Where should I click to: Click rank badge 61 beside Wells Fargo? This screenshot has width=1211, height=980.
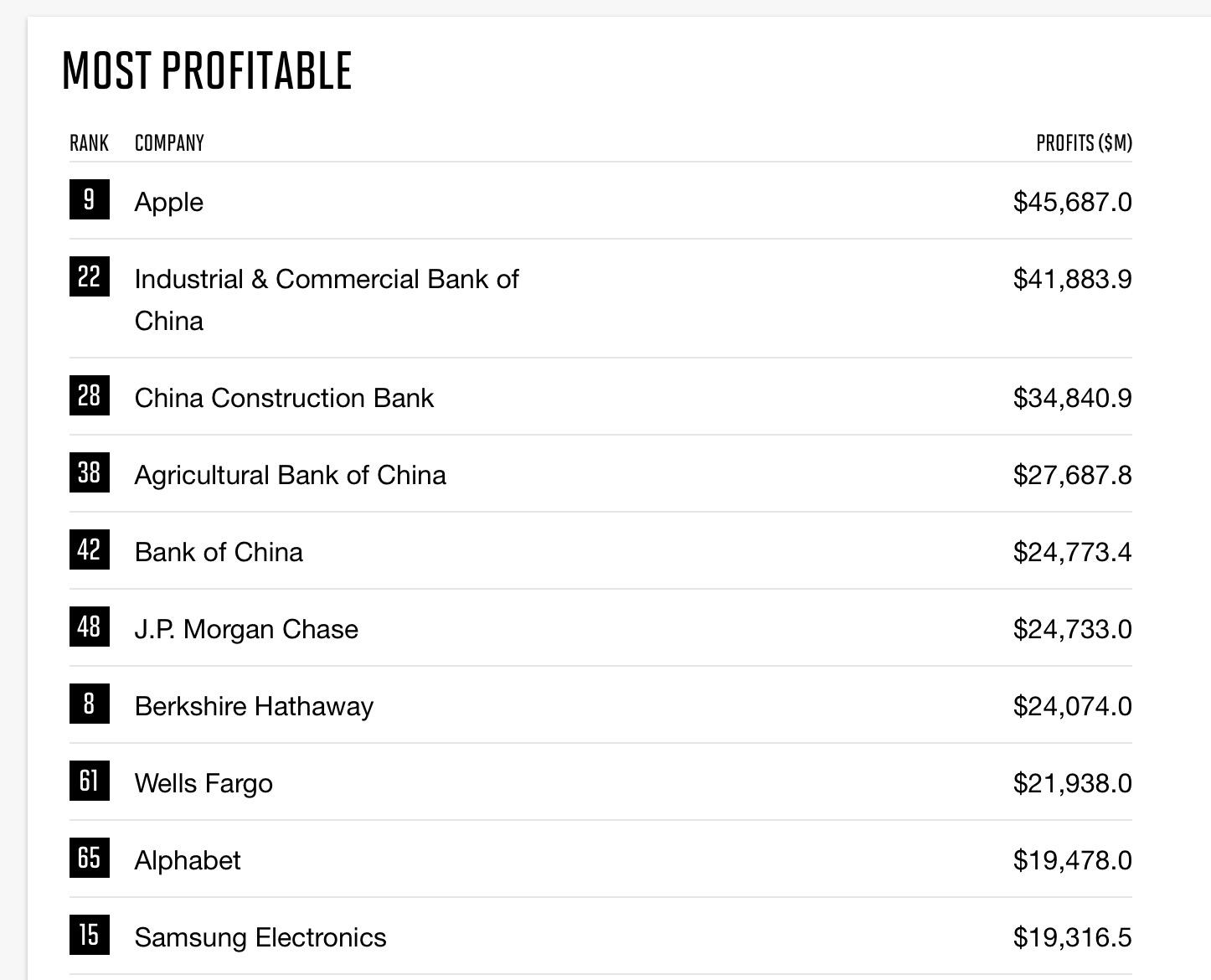click(x=89, y=781)
